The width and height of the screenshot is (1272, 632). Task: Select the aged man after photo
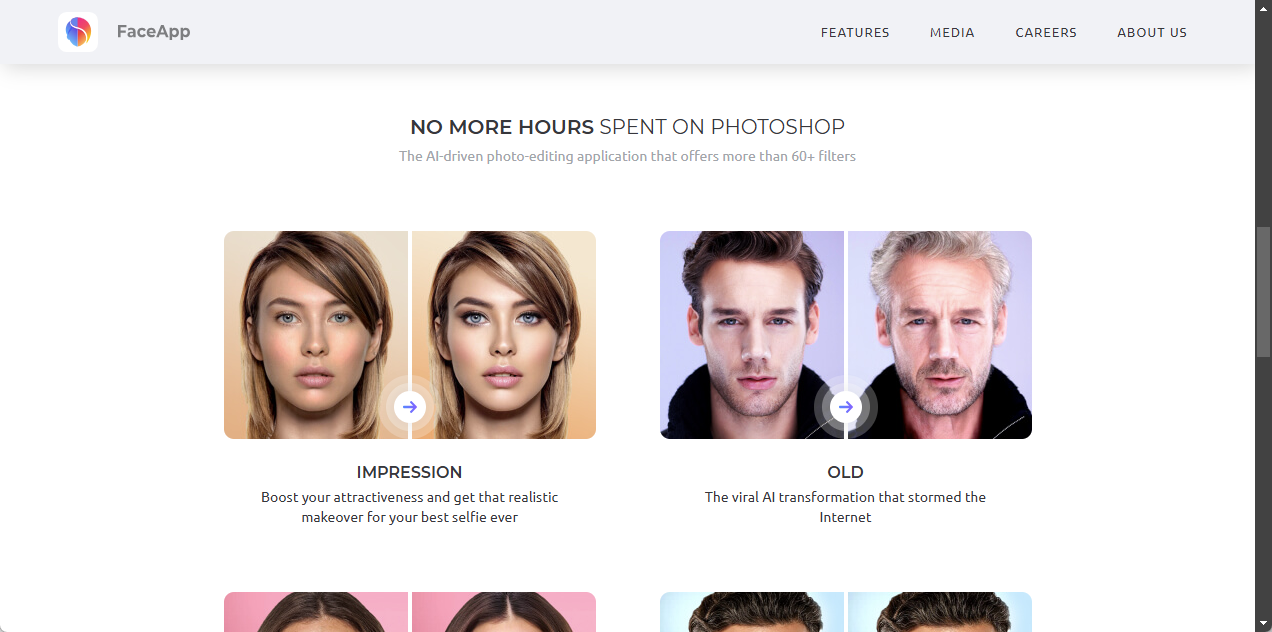940,335
